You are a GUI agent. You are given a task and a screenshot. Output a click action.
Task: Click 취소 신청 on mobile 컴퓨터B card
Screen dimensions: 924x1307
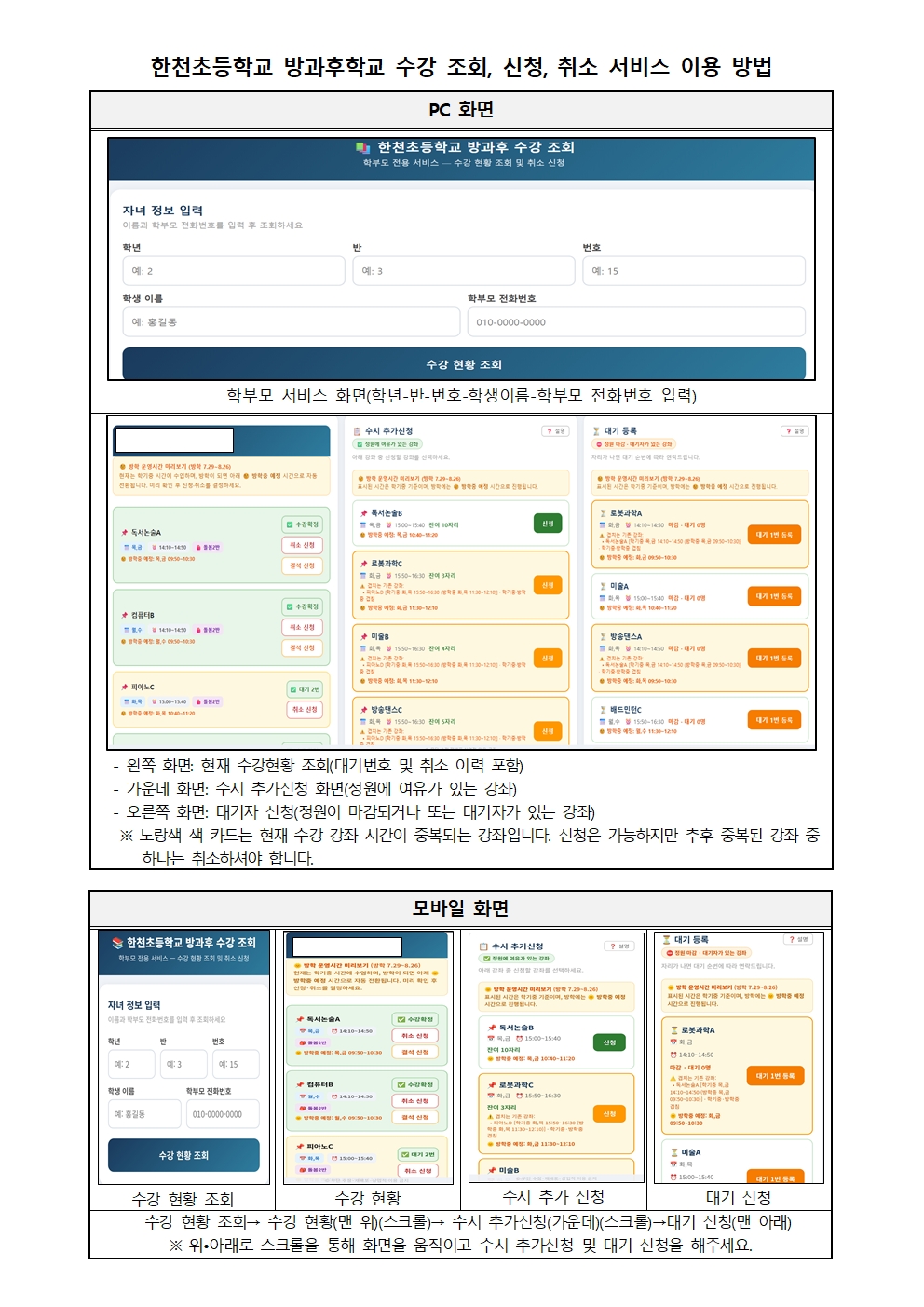tap(415, 1100)
